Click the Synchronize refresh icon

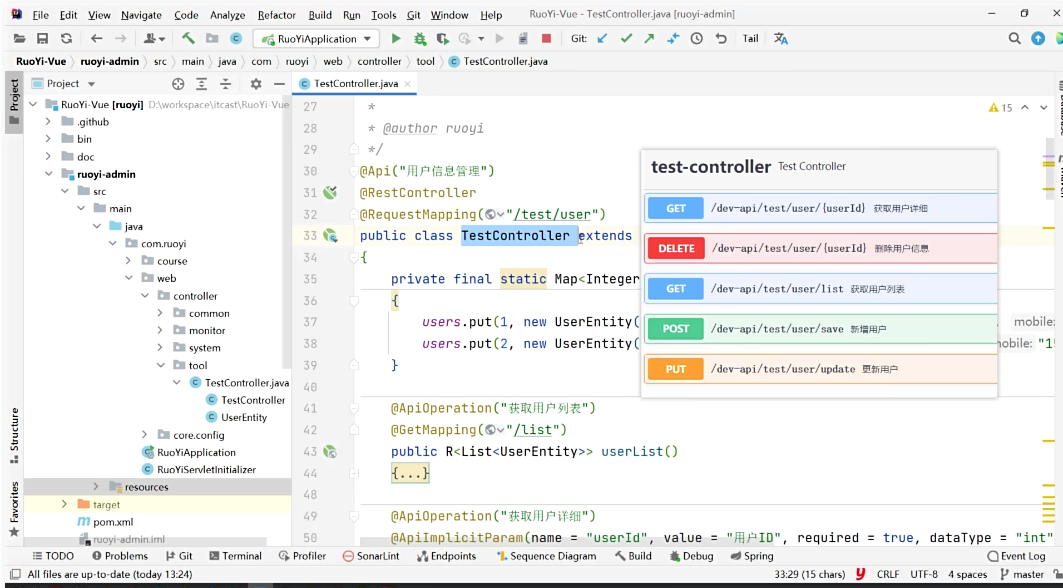coord(66,39)
